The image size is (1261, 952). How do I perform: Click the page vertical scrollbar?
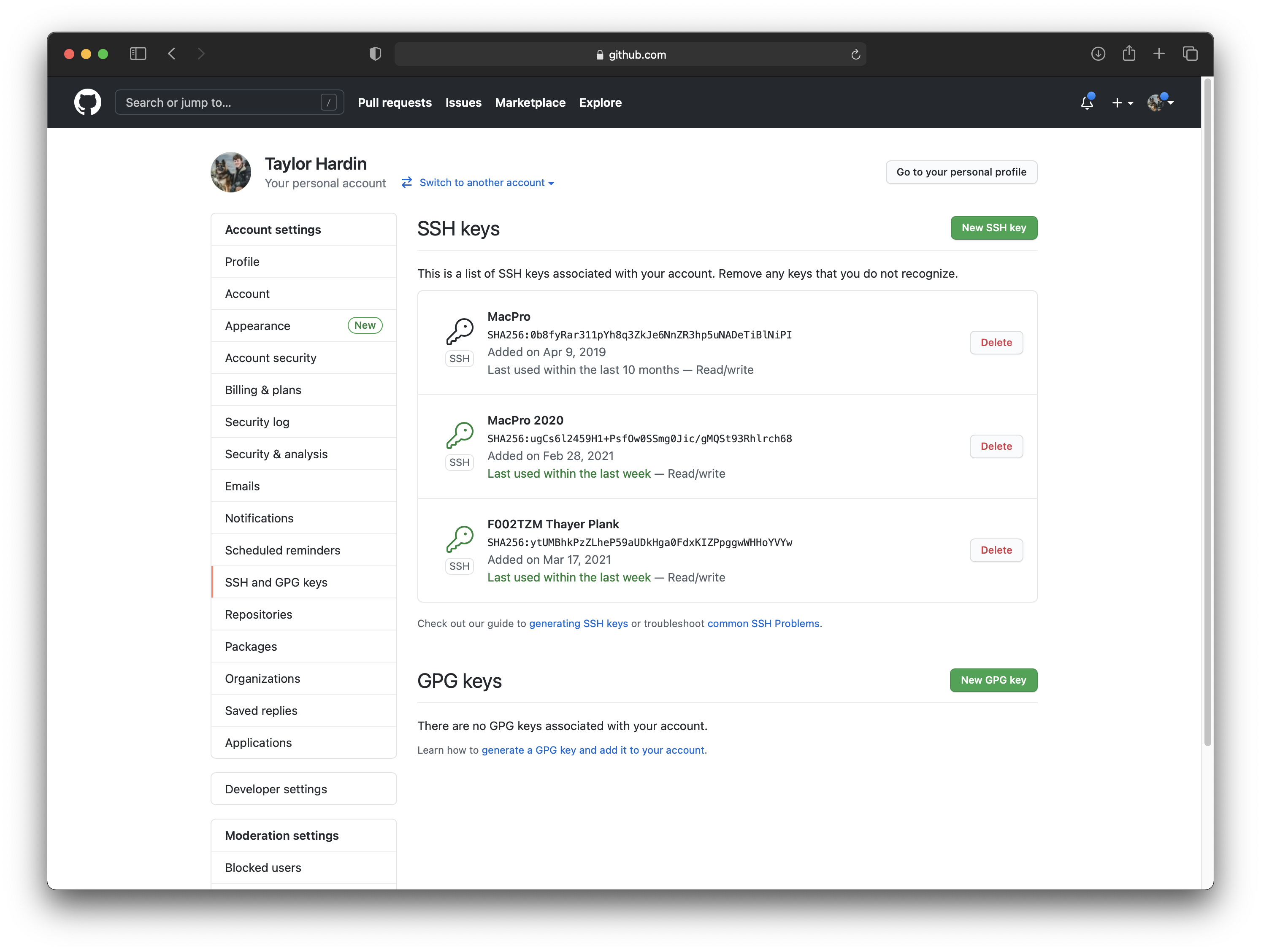click(1207, 411)
